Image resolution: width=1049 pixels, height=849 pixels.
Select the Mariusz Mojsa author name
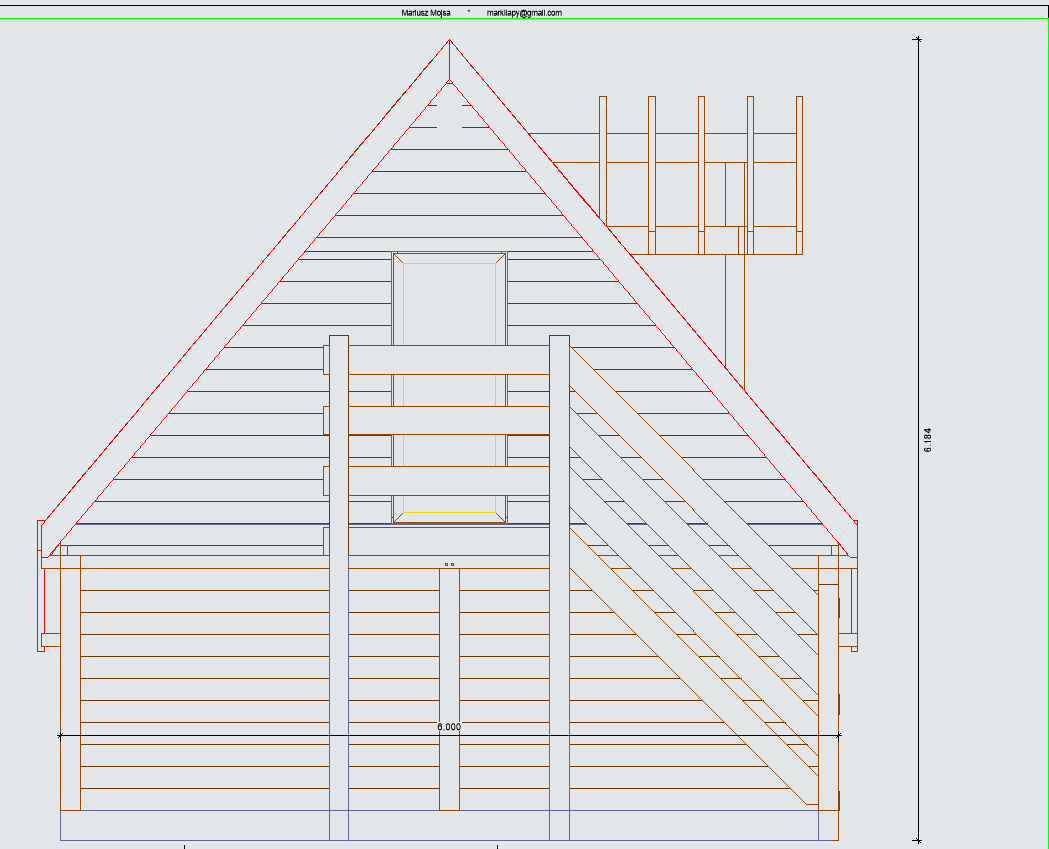[x=426, y=13]
